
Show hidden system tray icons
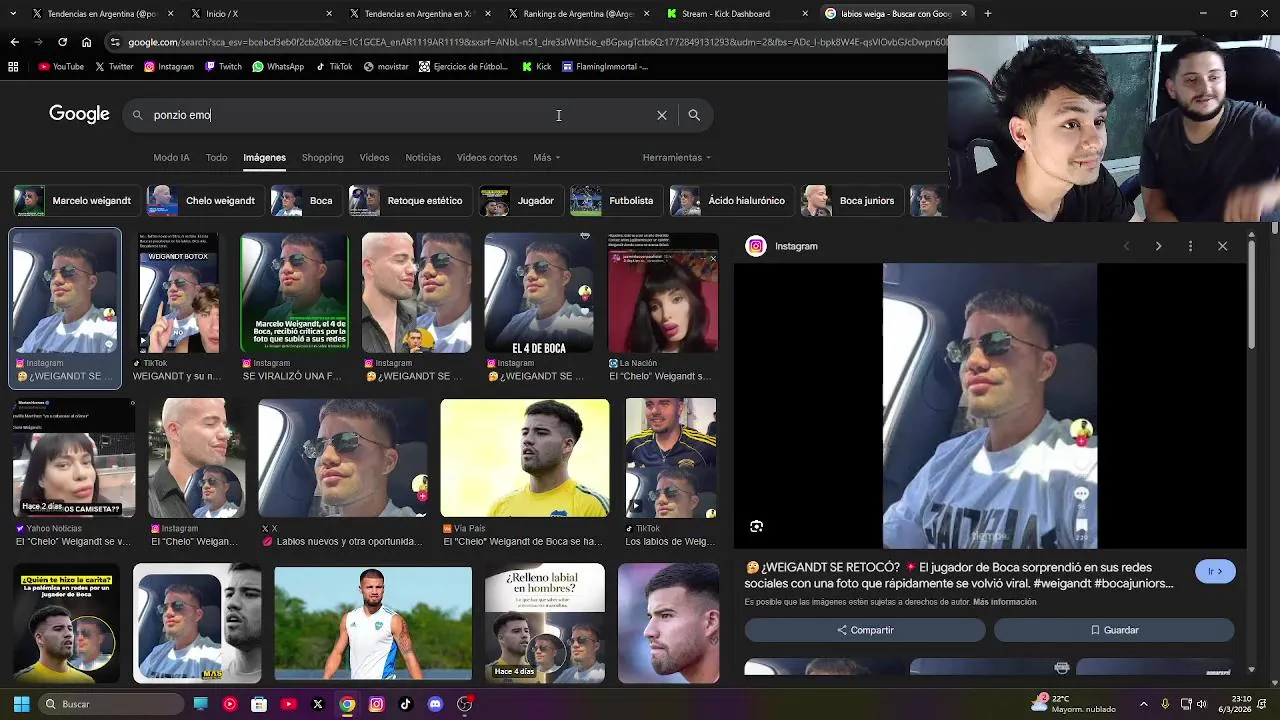point(1145,704)
